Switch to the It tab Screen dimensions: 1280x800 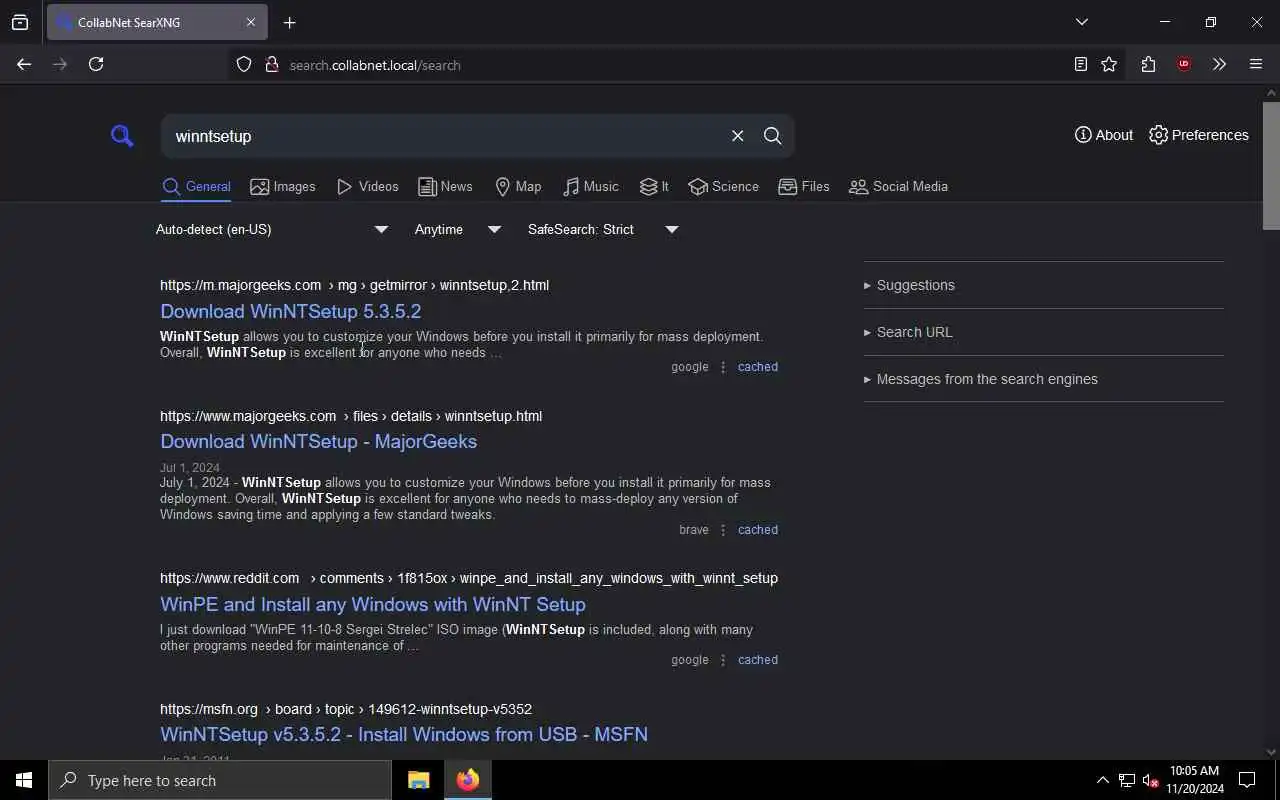pos(654,187)
